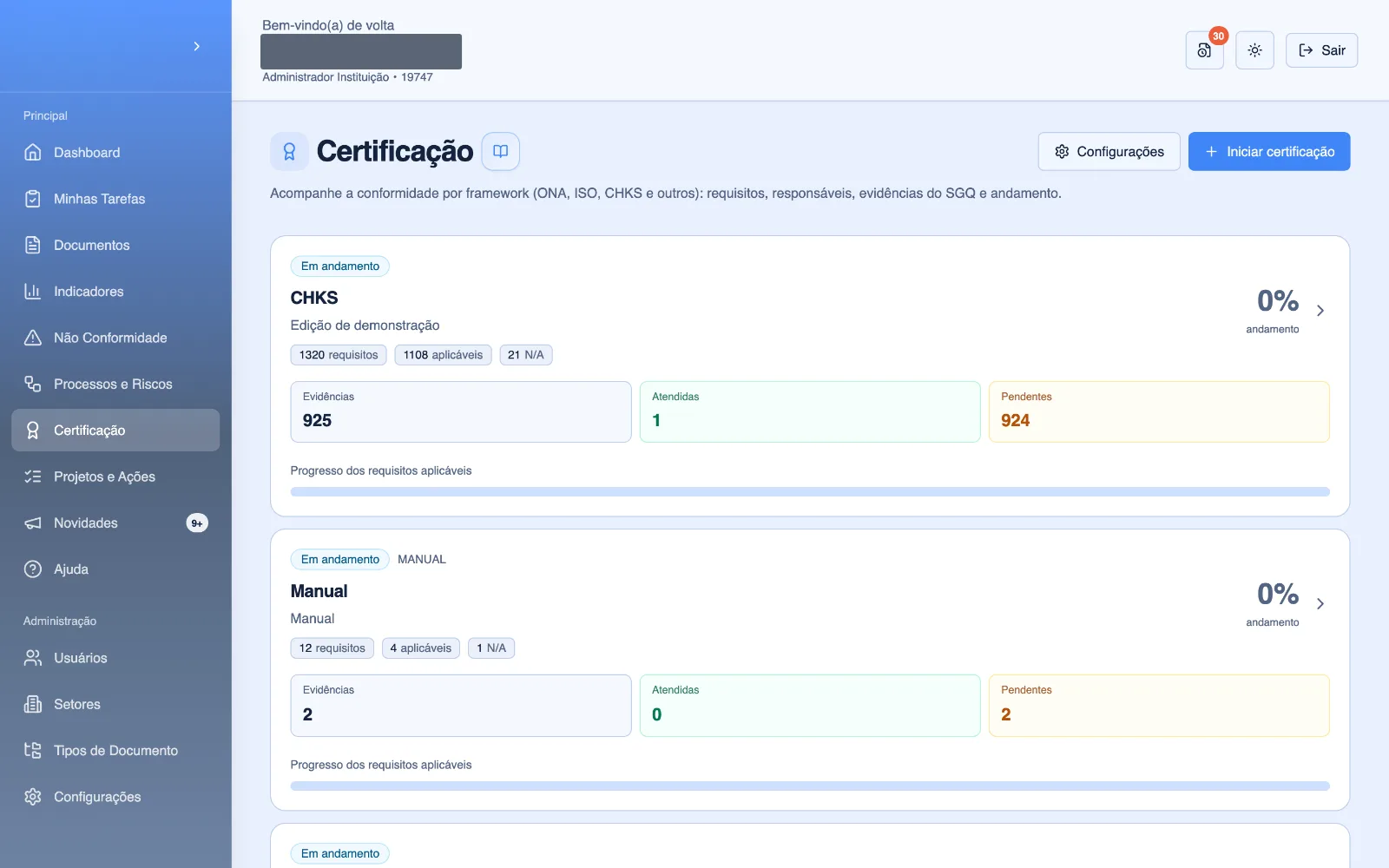This screenshot has width=1389, height=868.
Task: Click the Indicadores bar chart icon
Action: [33, 292]
